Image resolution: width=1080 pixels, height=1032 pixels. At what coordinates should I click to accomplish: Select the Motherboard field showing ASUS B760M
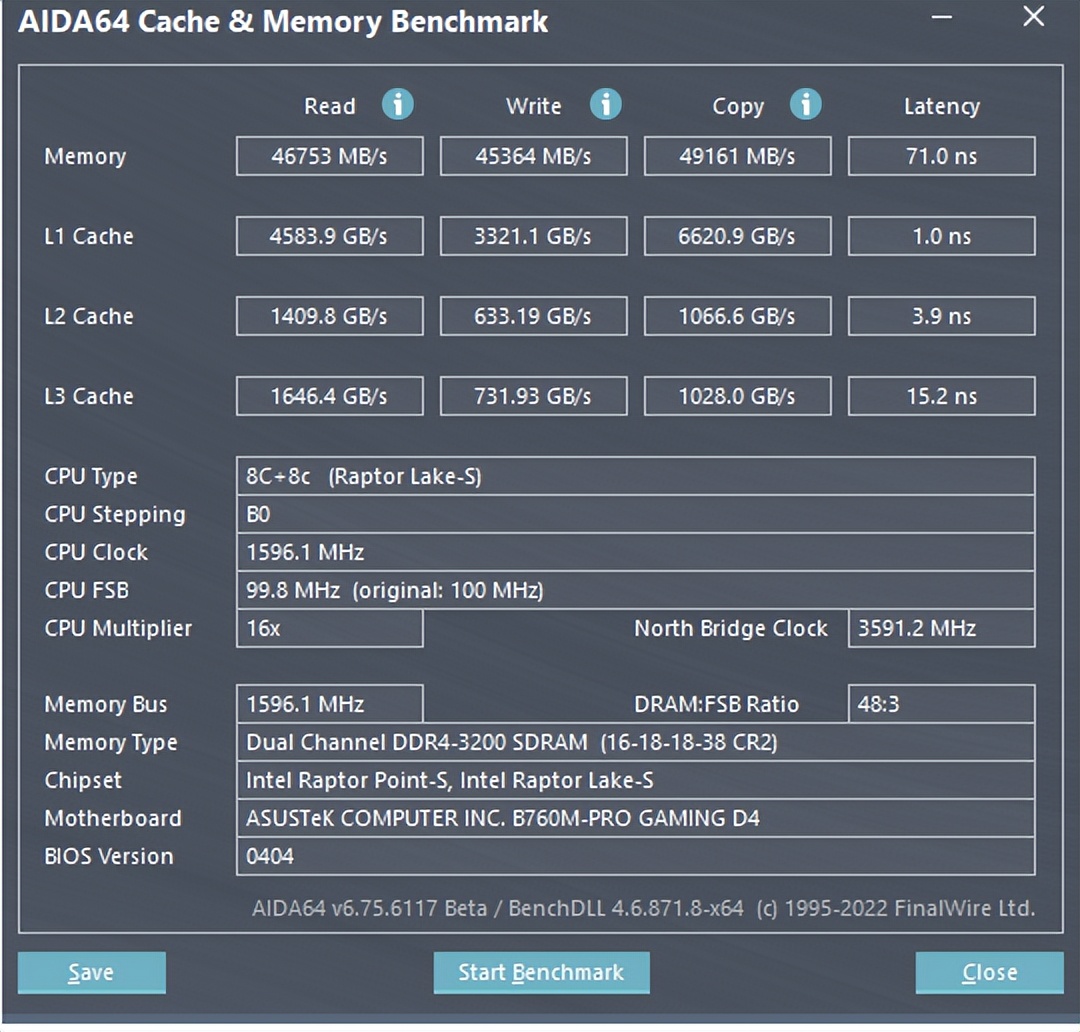coord(635,818)
